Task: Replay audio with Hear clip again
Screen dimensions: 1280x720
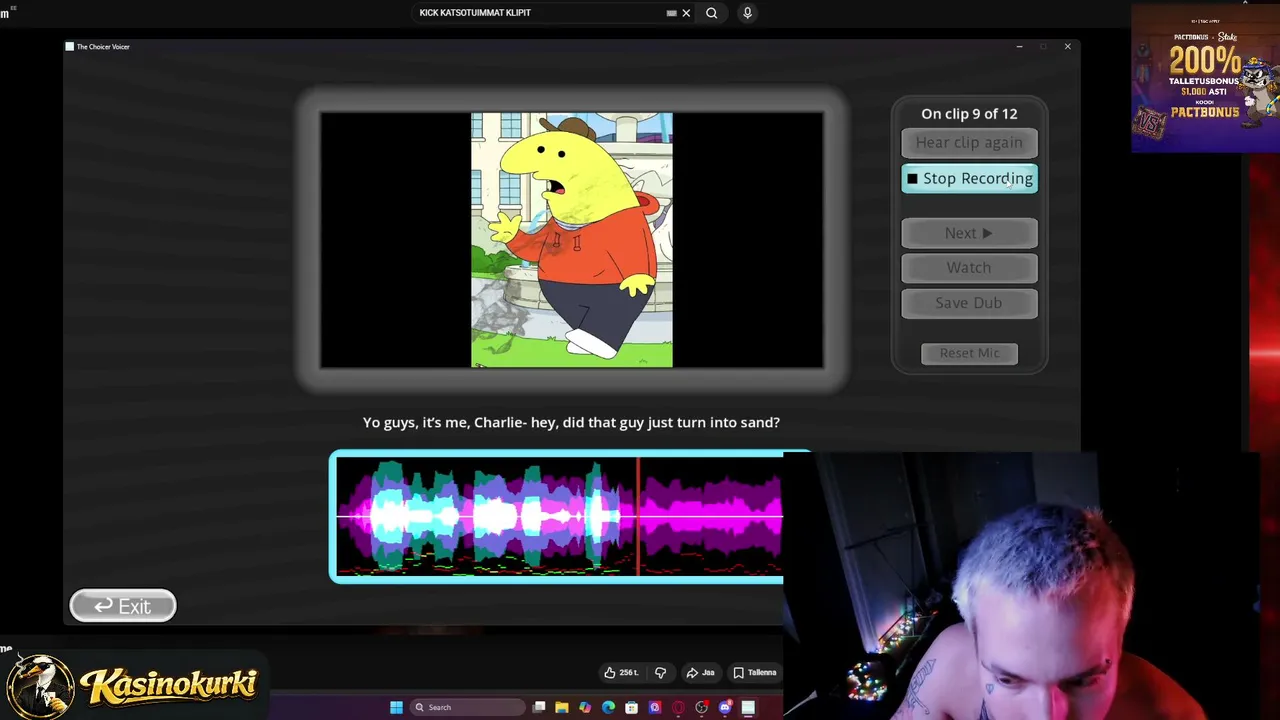Action: coord(969,143)
